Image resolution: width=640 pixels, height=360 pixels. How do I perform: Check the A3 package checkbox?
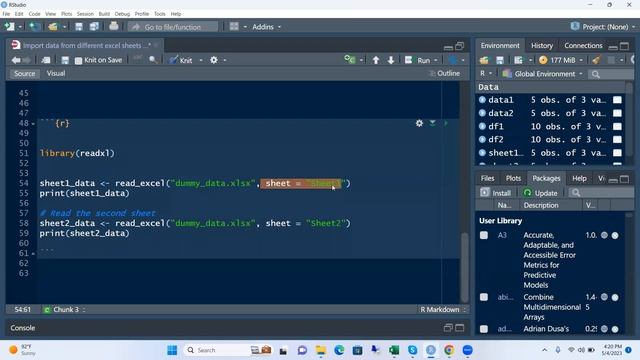484,235
